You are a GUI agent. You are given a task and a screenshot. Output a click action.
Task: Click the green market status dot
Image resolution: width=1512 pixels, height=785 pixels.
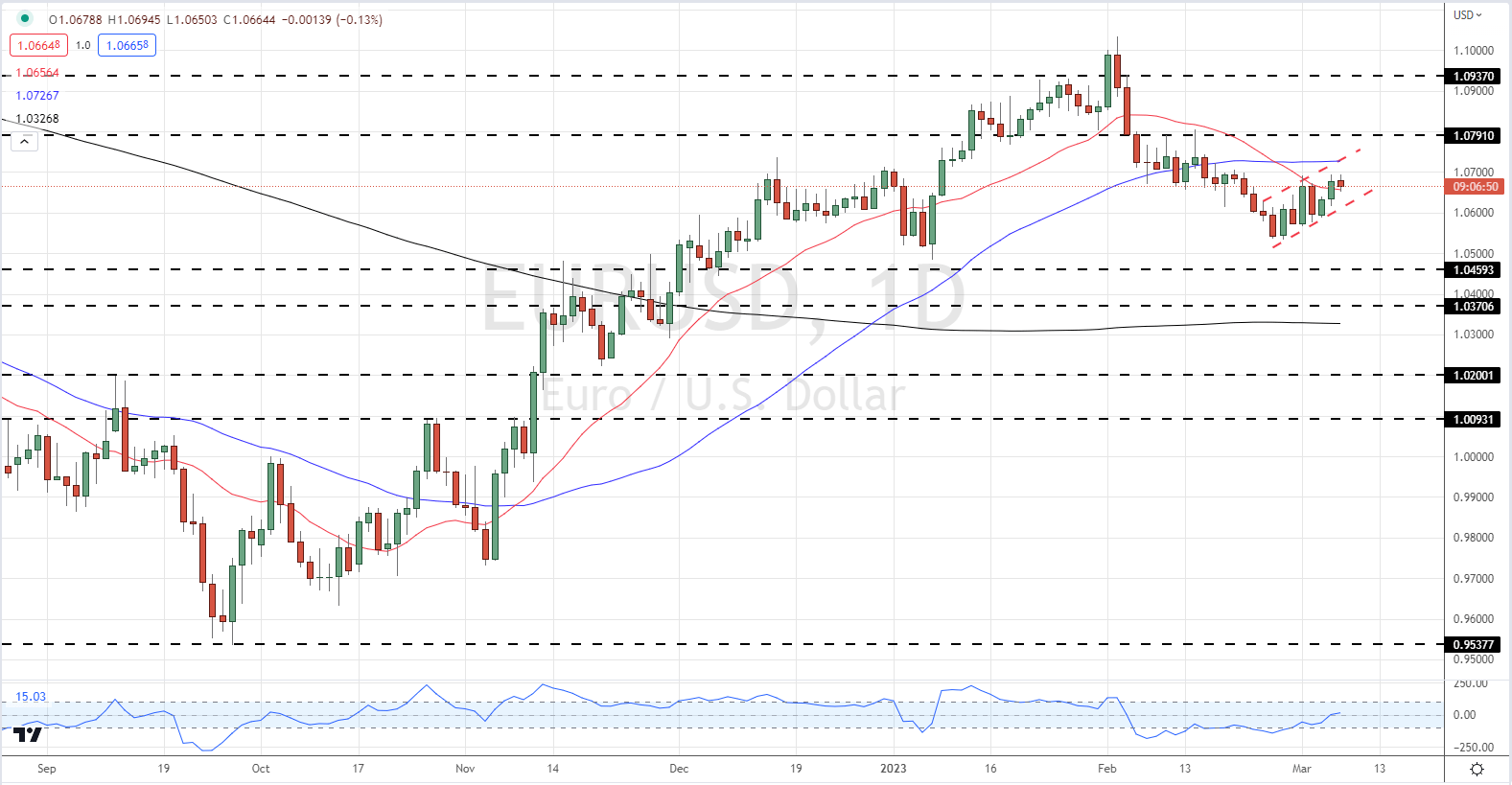click(x=25, y=18)
